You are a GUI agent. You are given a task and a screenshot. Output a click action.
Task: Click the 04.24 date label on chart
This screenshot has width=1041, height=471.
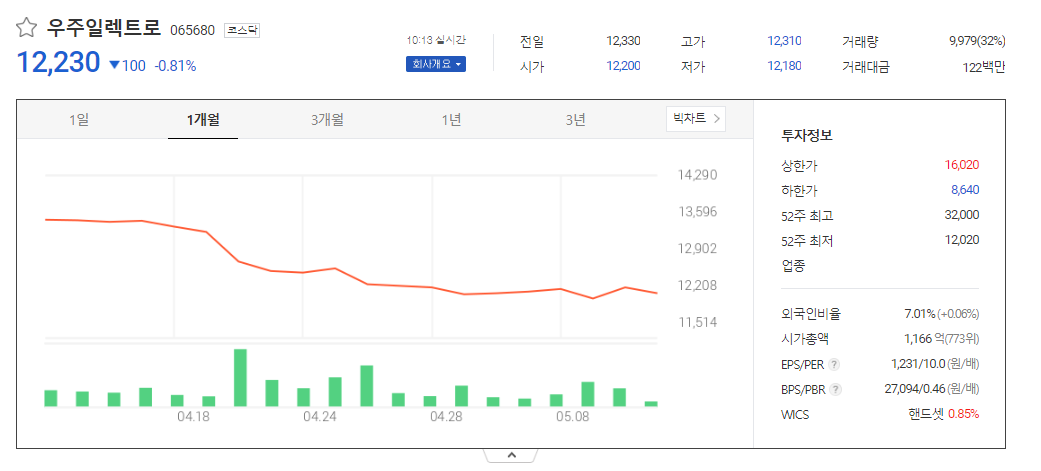320,417
